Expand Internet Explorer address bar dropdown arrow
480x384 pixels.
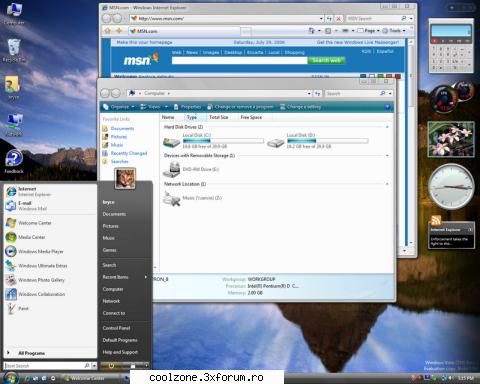[x=321, y=19]
